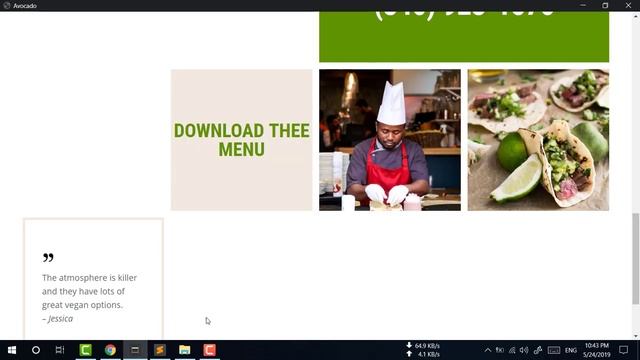The height and width of the screenshot is (360, 640).
Task: Click the green phone number banner
Action: click(x=464, y=37)
